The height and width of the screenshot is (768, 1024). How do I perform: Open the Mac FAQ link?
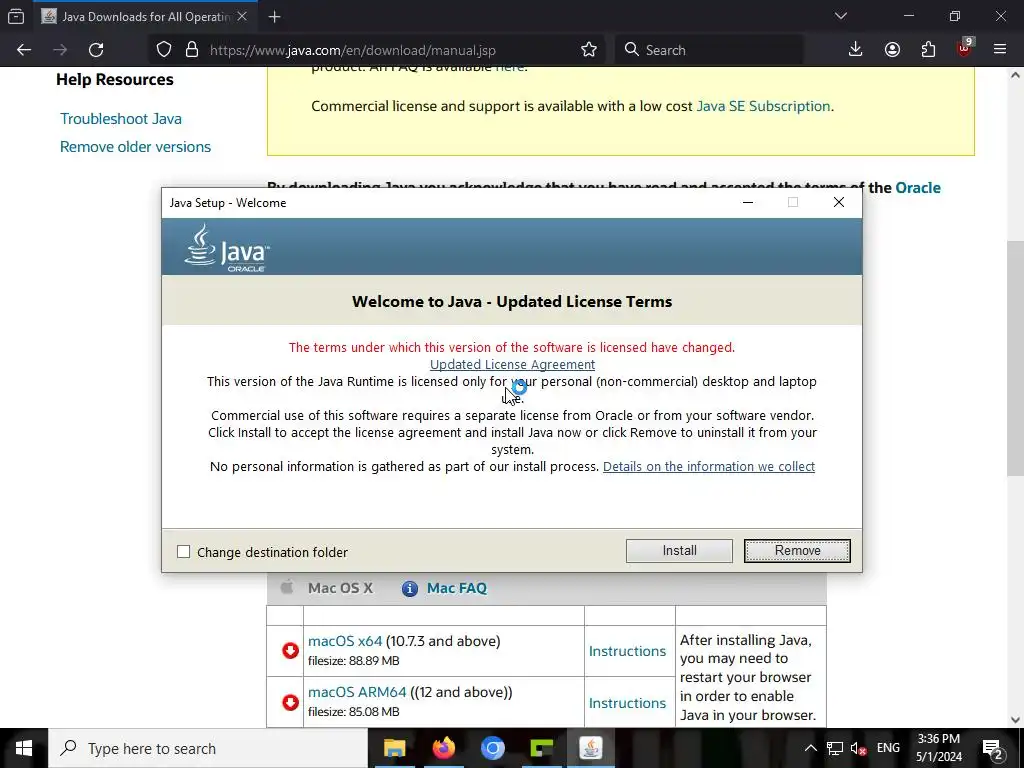coord(456,588)
